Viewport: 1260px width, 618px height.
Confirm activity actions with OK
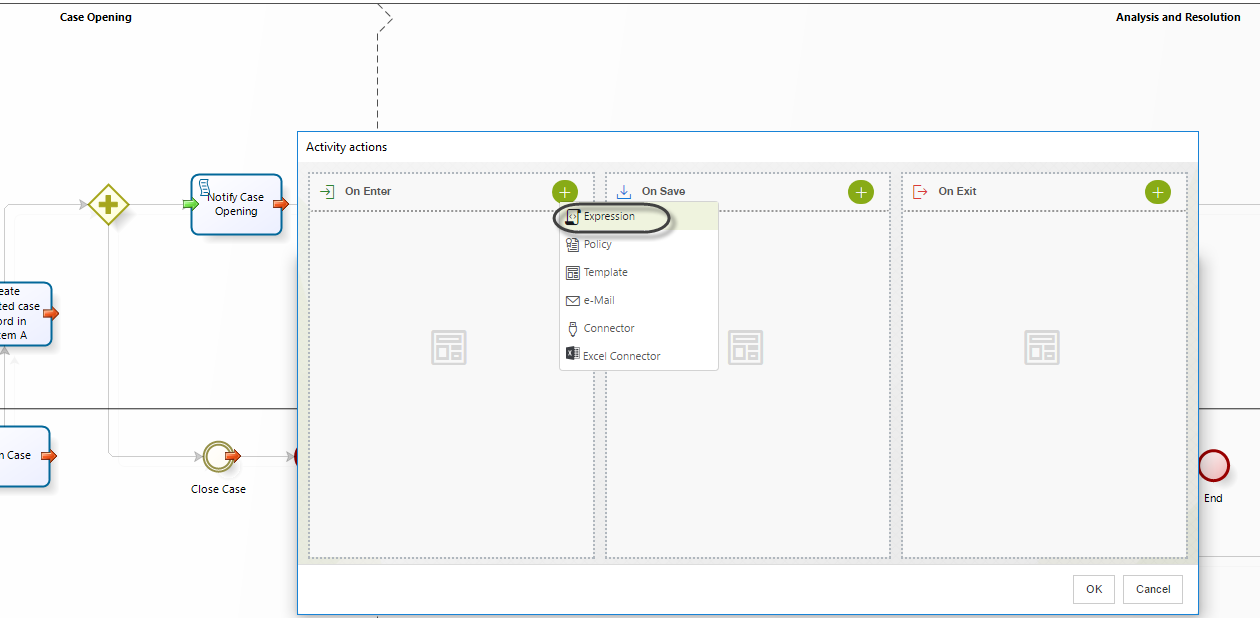1094,589
